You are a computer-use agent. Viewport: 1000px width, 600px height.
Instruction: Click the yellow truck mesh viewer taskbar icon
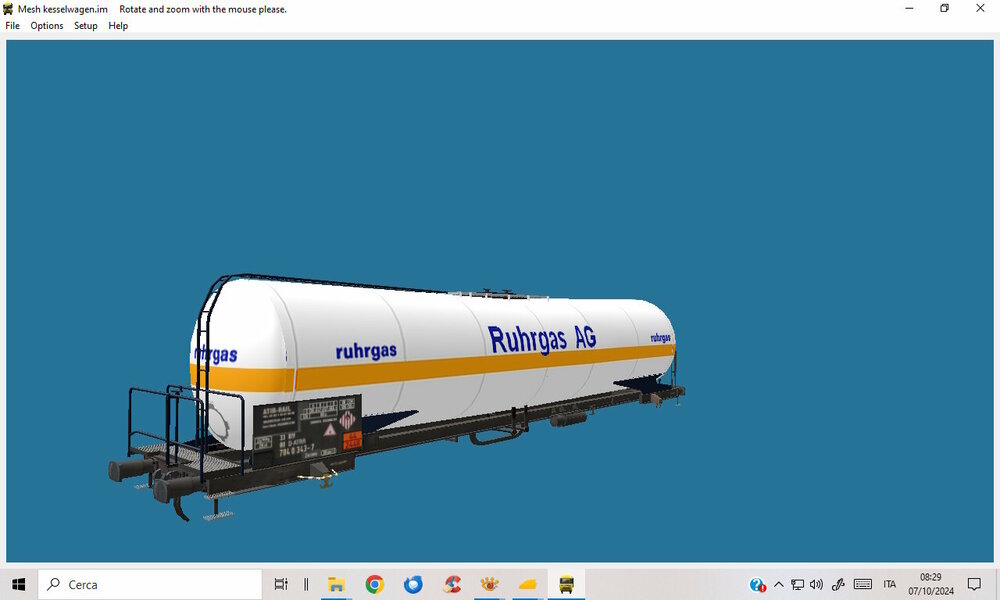(x=566, y=584)
